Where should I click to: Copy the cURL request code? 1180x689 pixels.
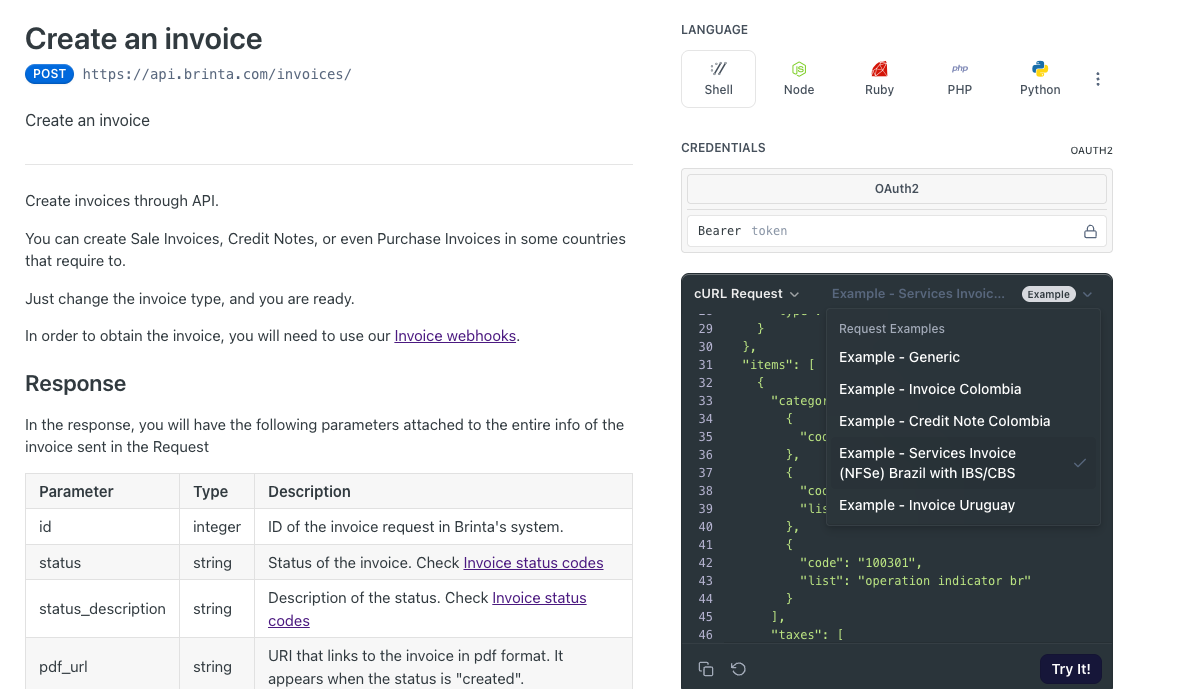[706, 669]
